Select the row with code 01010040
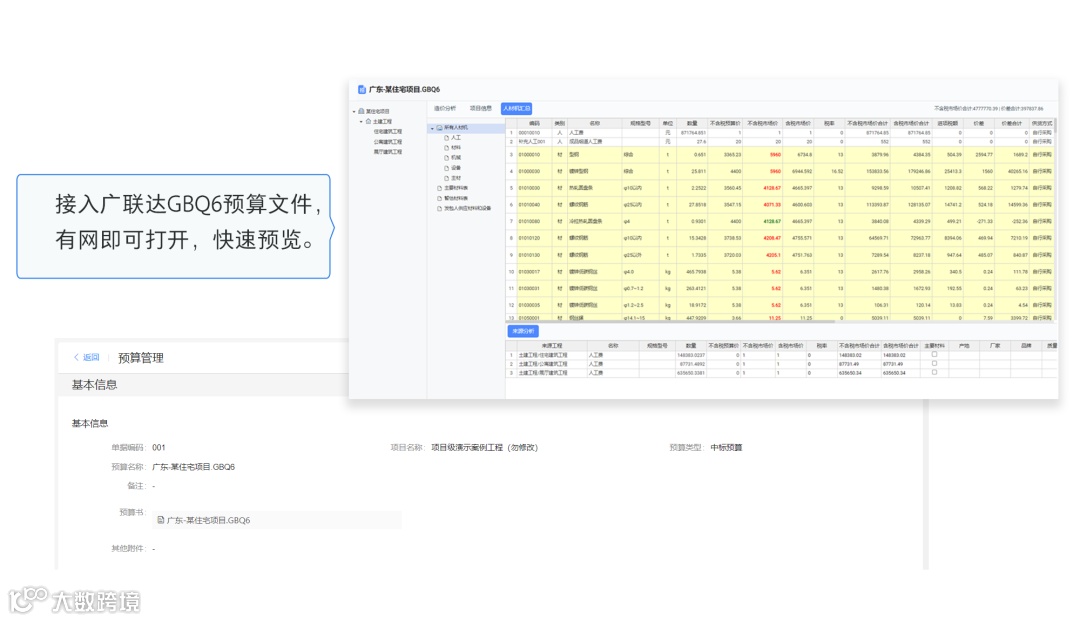 779,205
